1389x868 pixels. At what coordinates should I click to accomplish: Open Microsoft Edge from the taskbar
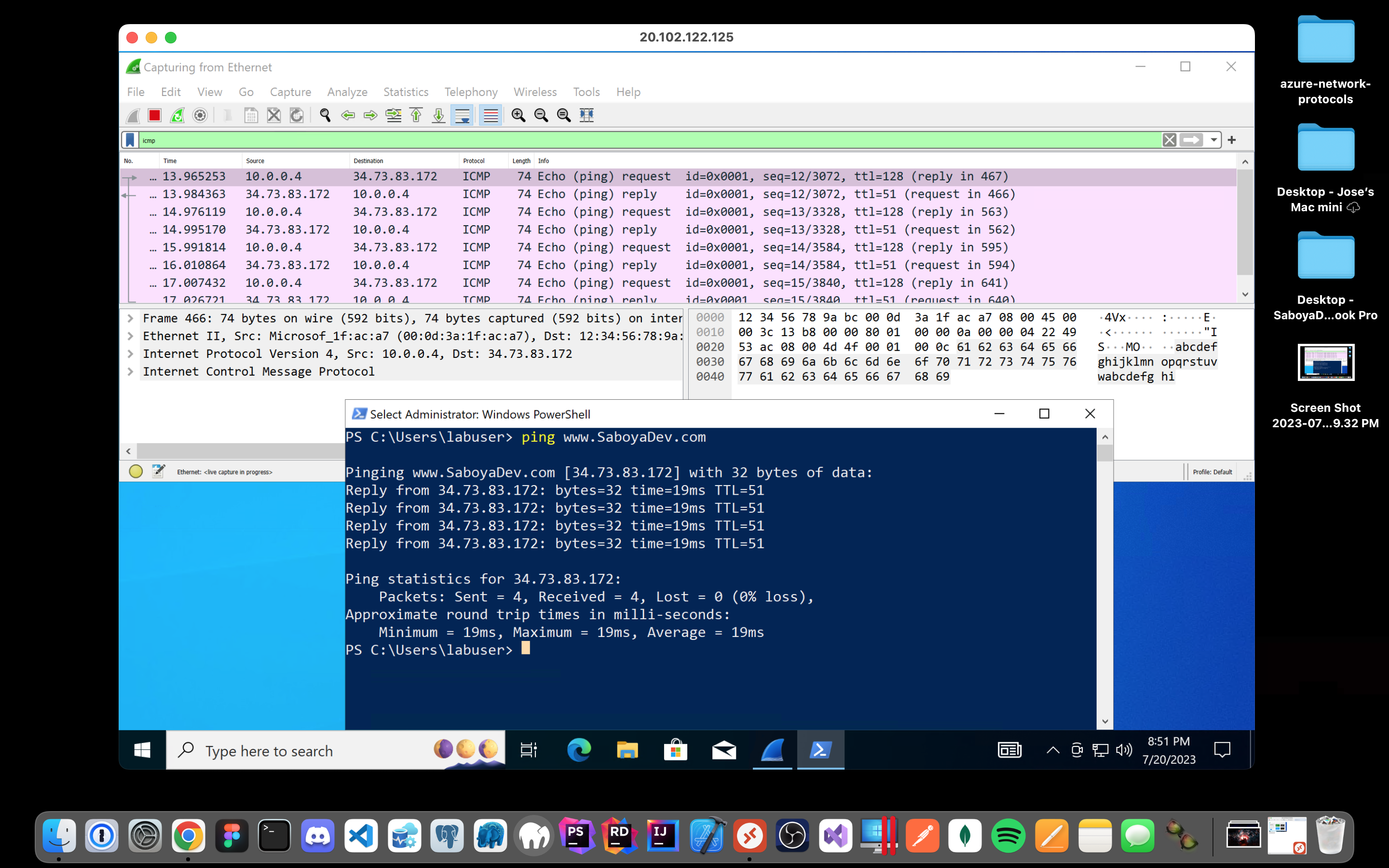click(x=579, y=750)
